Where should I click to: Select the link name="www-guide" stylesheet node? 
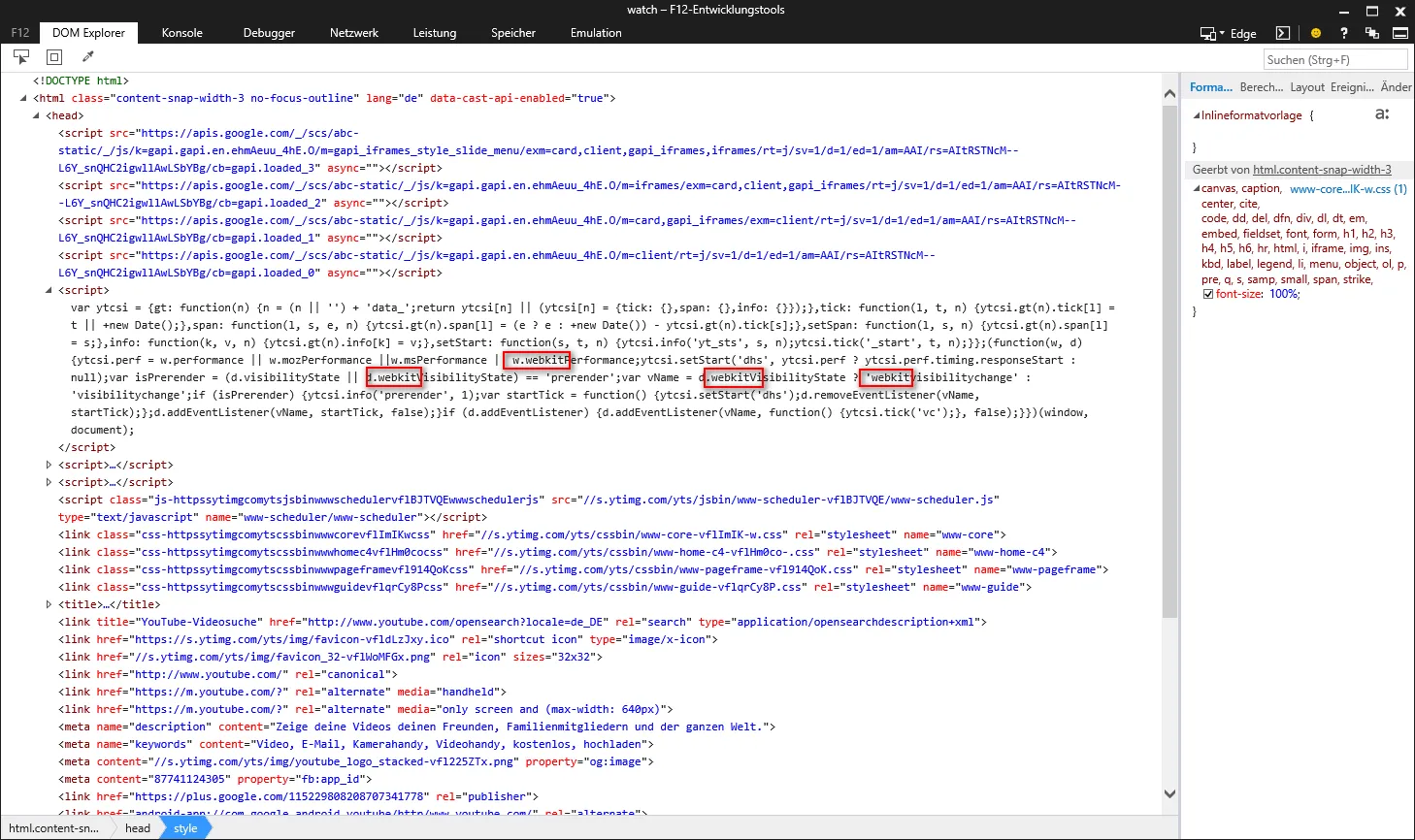tap(545, 587)
